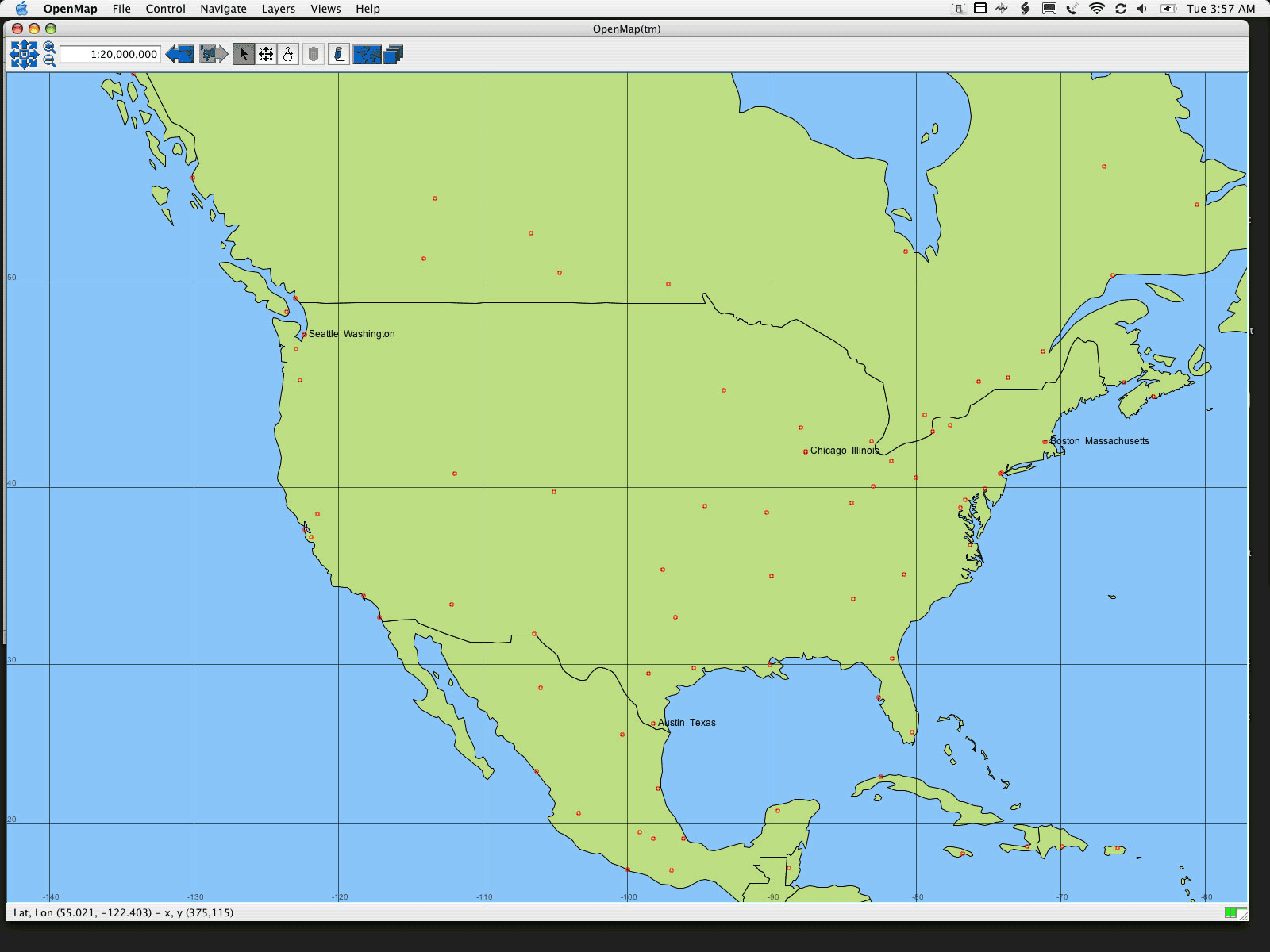Image resolution: width=1270 pixels, height=952 pixels.
Task: Click the greyed trash can icon
Action: tap(314, 54)
